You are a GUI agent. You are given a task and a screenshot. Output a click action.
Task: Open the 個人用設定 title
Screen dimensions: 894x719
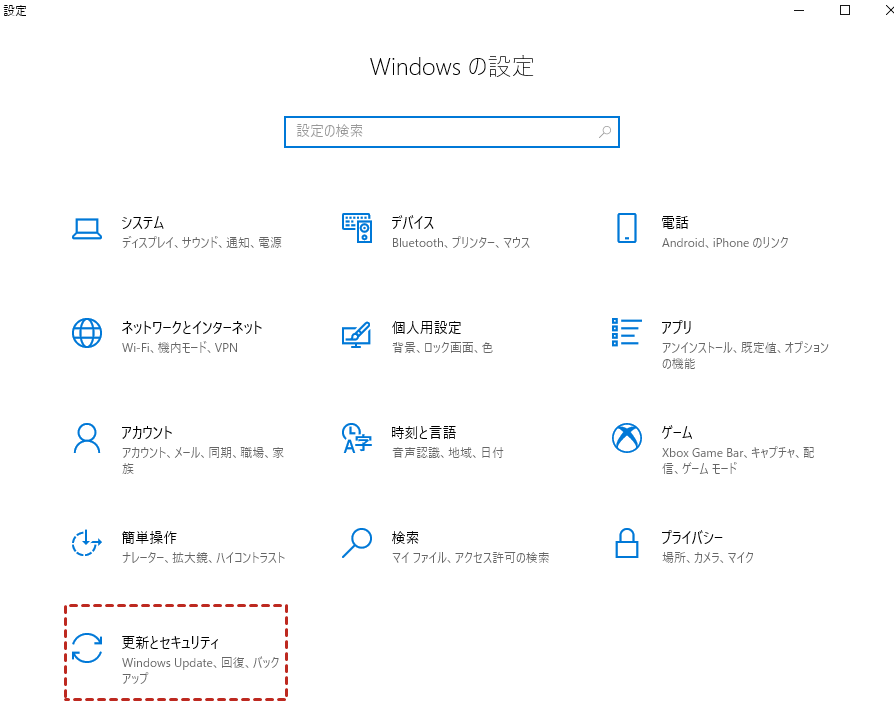426,327
